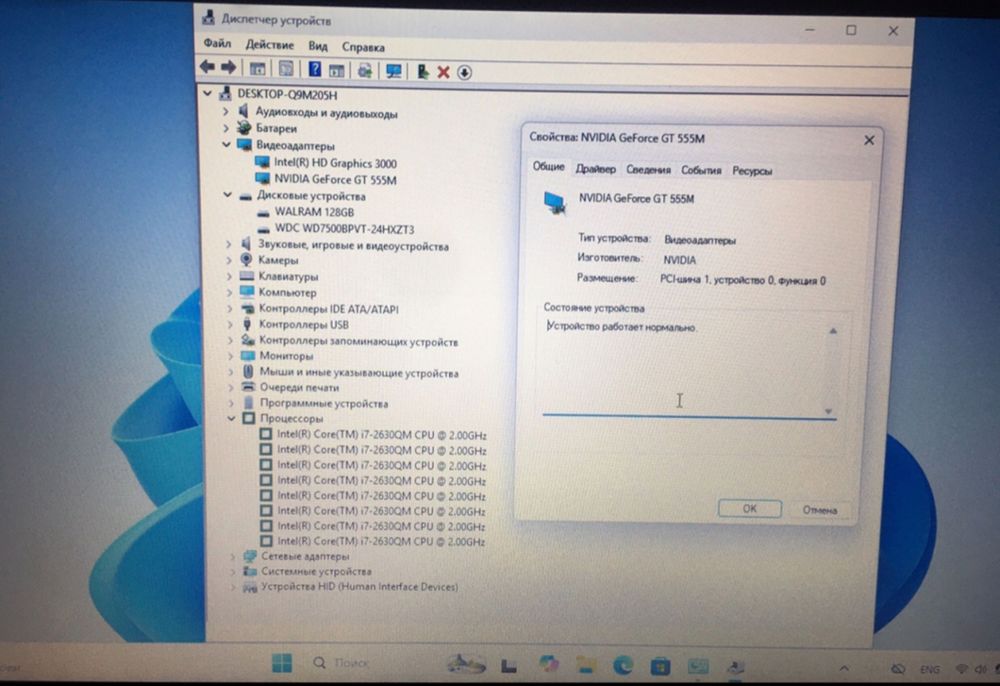The height and width of the screenshot is (686, 1000).
Task: Click the Back arrow in Device Manager toolbar
Action: click(207, 66)
